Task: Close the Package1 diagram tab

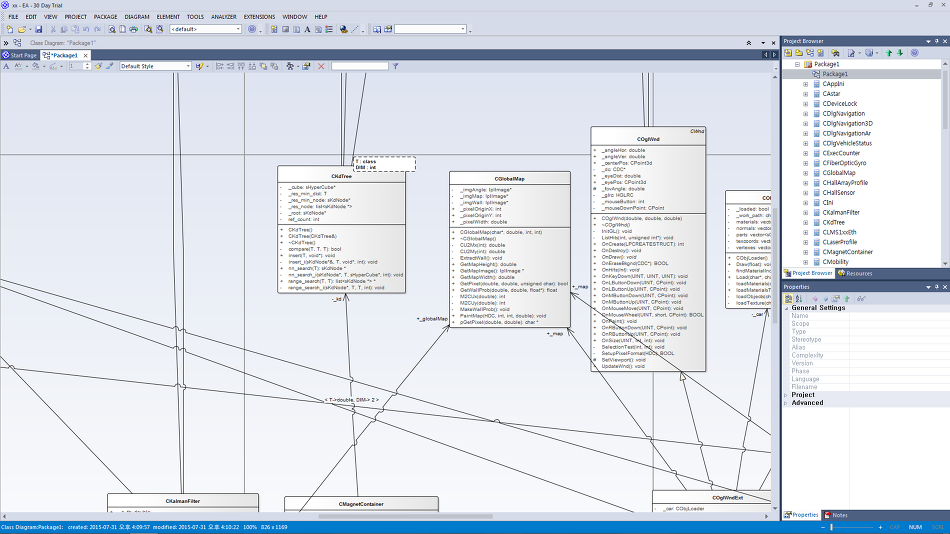Action: (x=86, y=55)
